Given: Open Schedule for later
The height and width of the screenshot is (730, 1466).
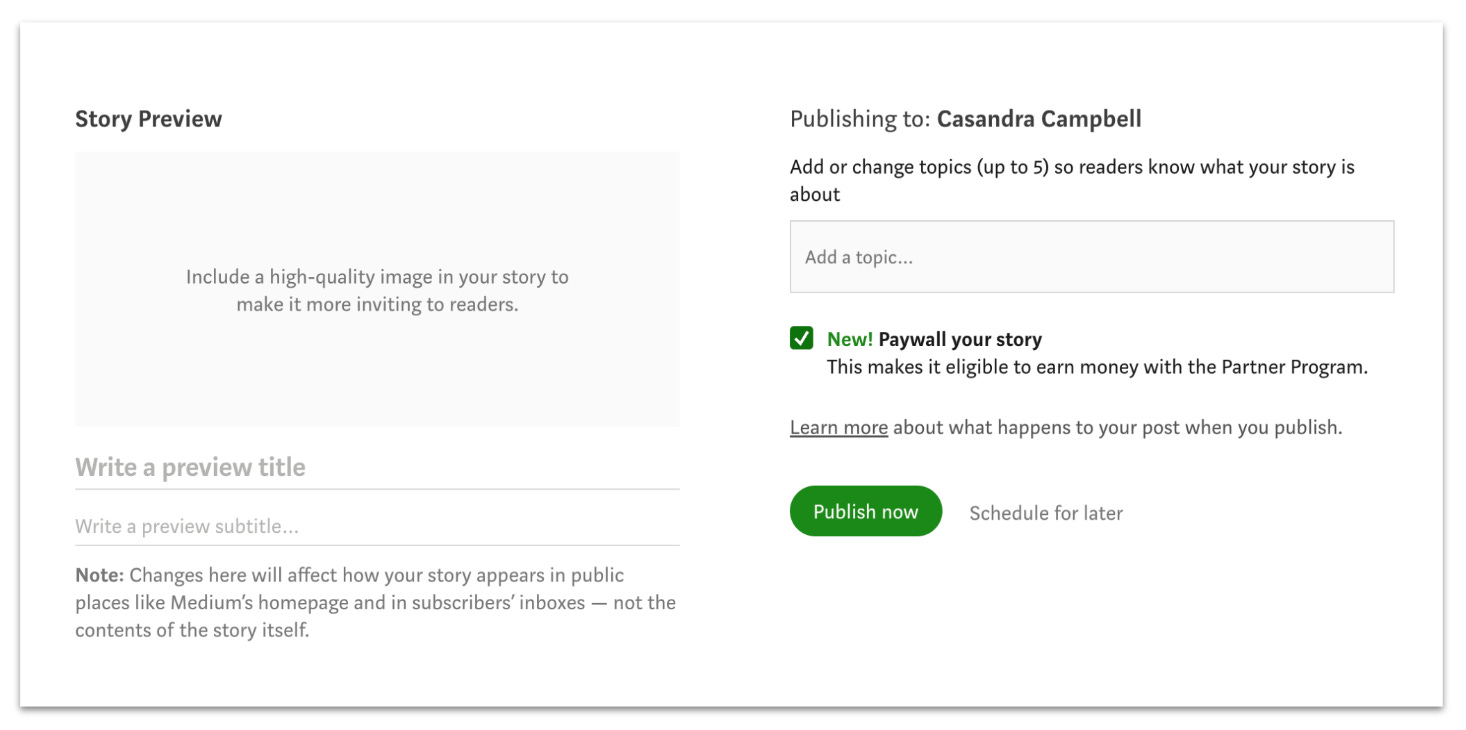Looking at the screenshot, I should tap(1045, 512).
